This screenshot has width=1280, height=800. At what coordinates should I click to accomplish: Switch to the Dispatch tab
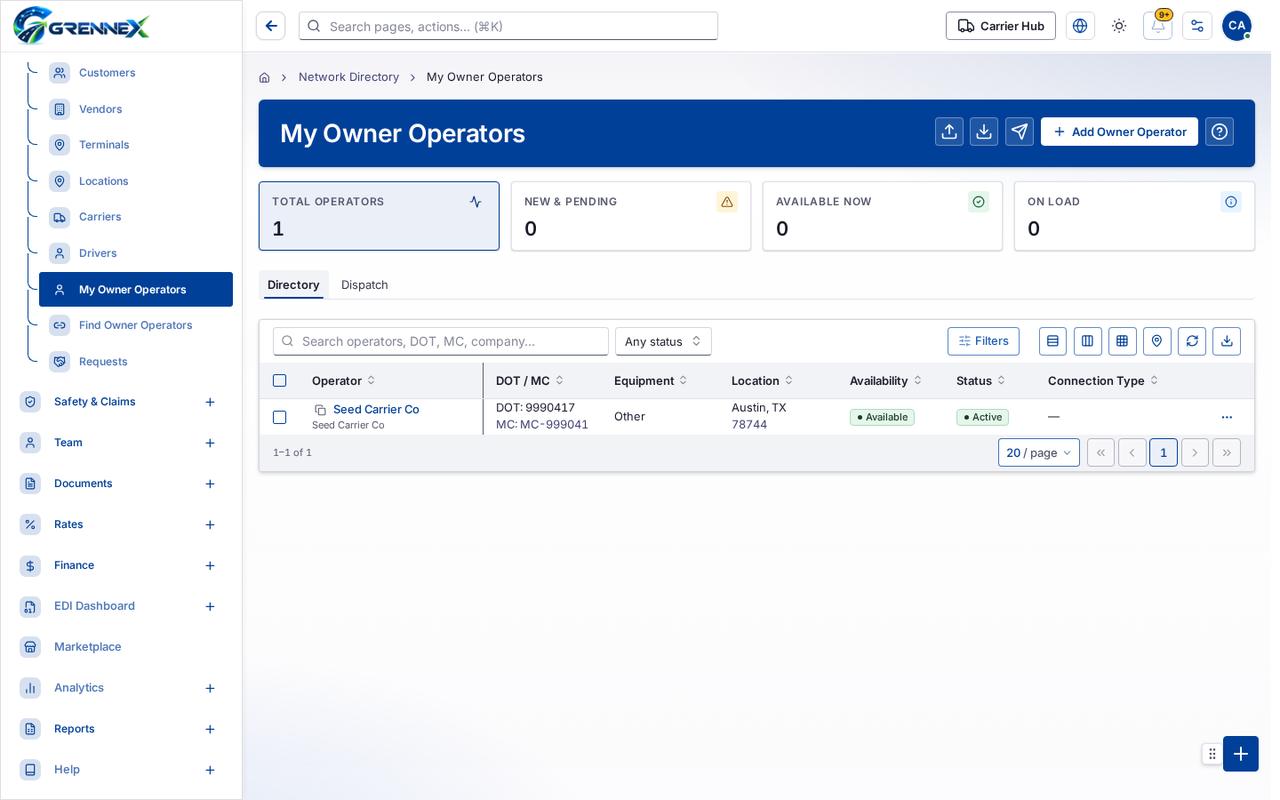point(365,285)
